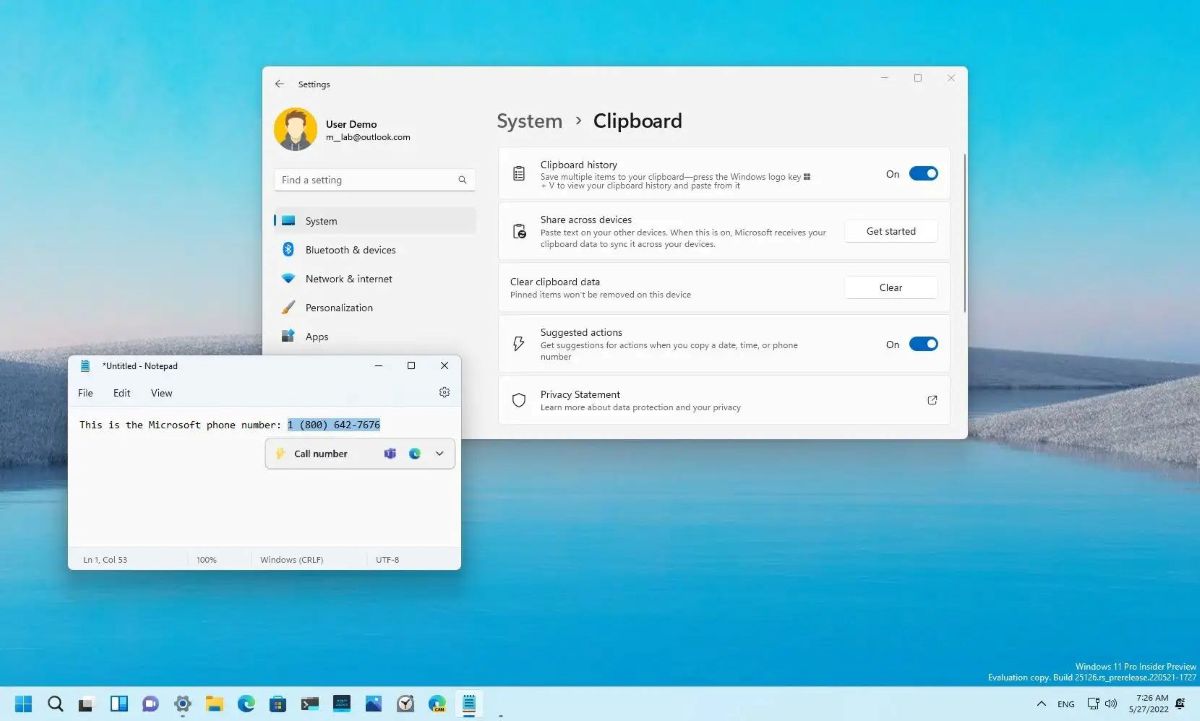
Task: Click Clear to clear clipboard data
Action: [891, 288]
